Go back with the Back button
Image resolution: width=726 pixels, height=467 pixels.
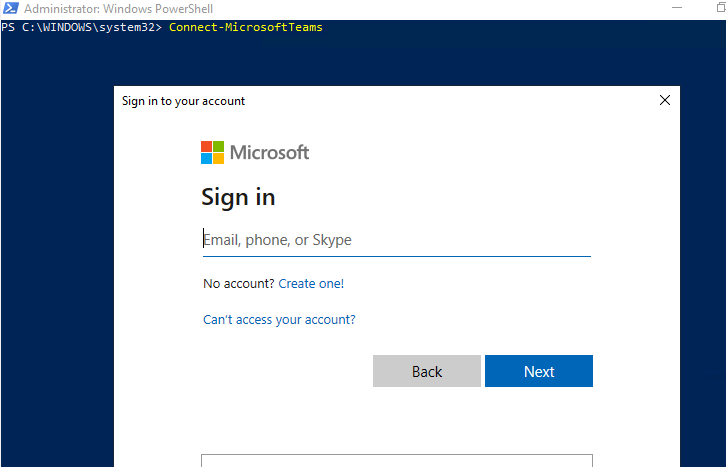(427, 371)
